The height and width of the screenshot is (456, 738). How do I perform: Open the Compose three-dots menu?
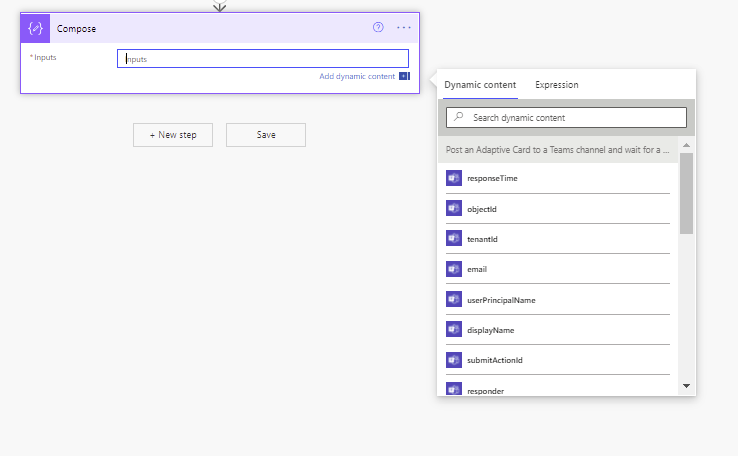(x=404, y=28)
